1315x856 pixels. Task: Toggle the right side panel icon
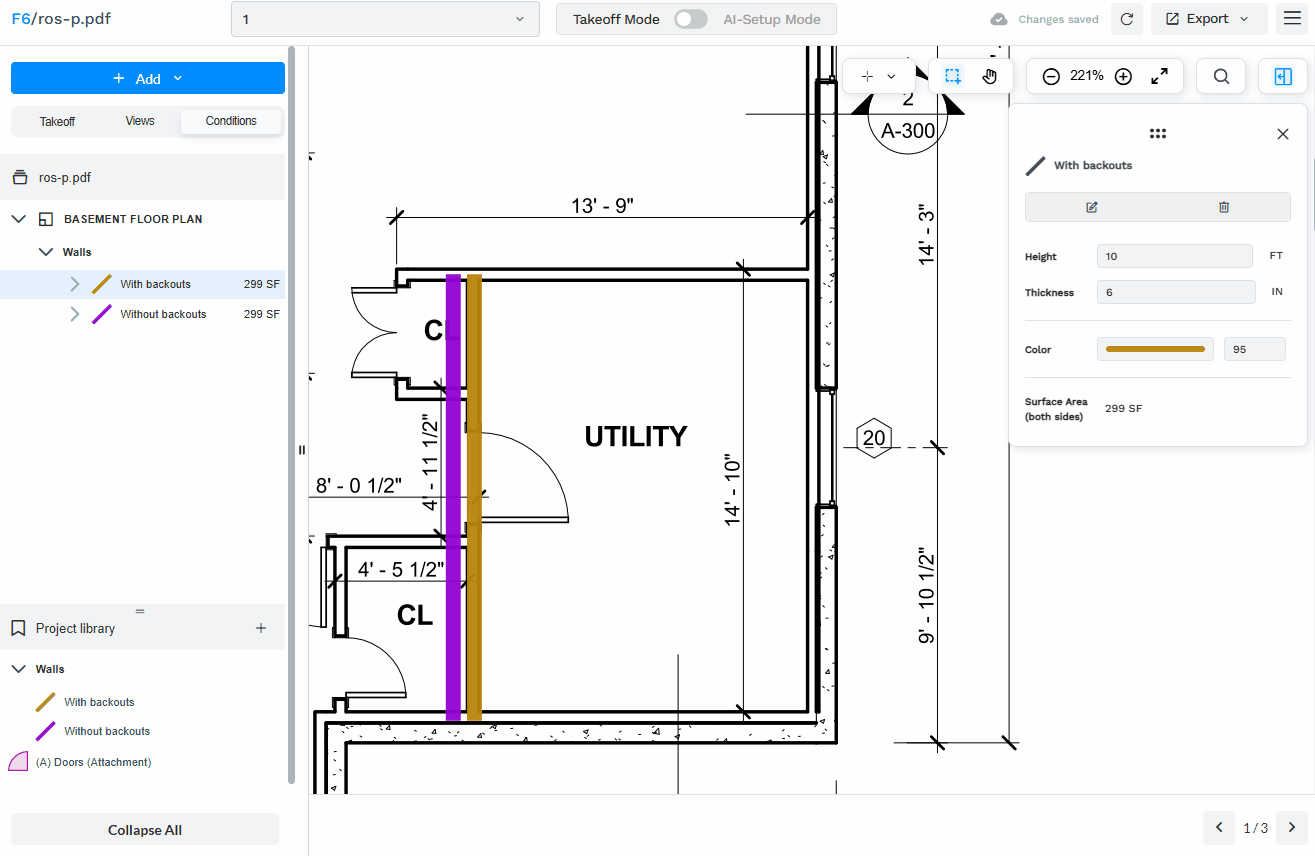(1283, 76)
